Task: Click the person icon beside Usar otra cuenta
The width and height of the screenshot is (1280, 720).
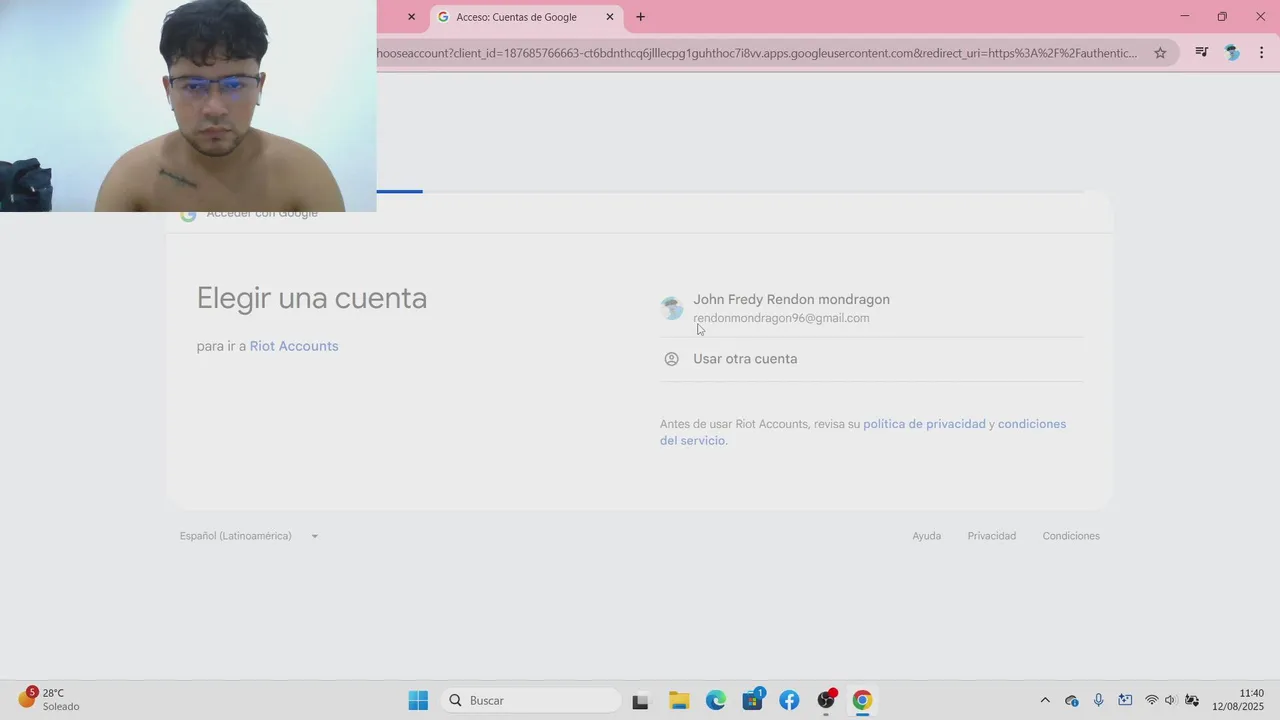Action: pyautogui.click(x=672, y=359)
